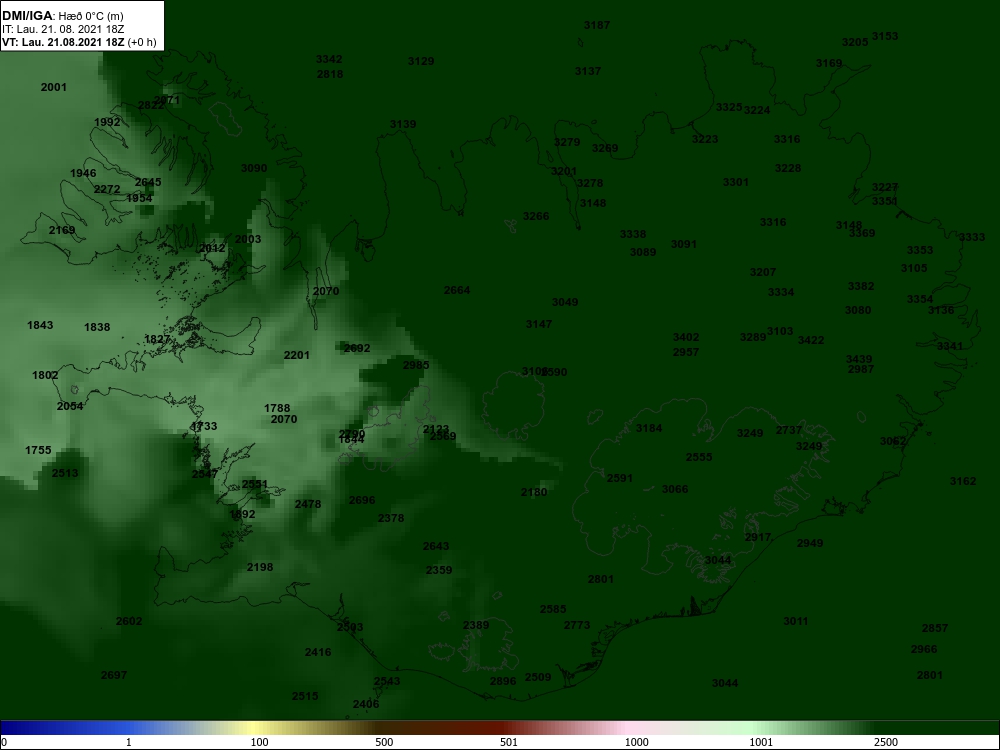
Task: Select the map value 3011
Action: (796, 622)
